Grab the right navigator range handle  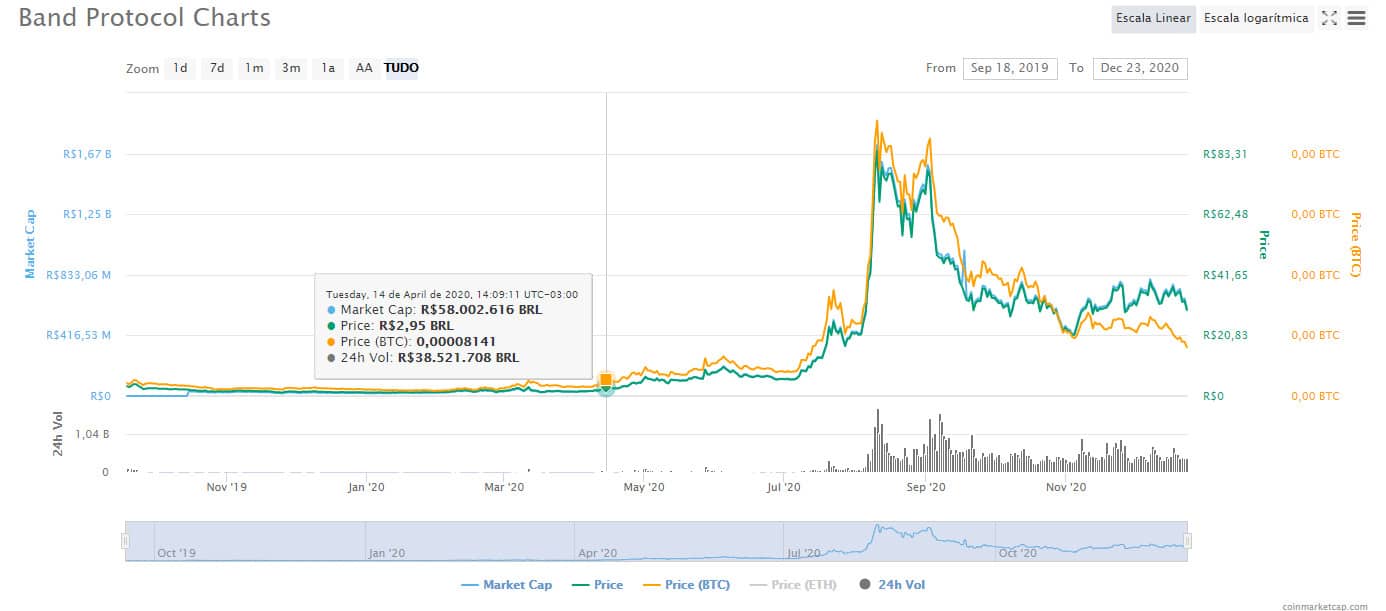(x=1188, y=541)
